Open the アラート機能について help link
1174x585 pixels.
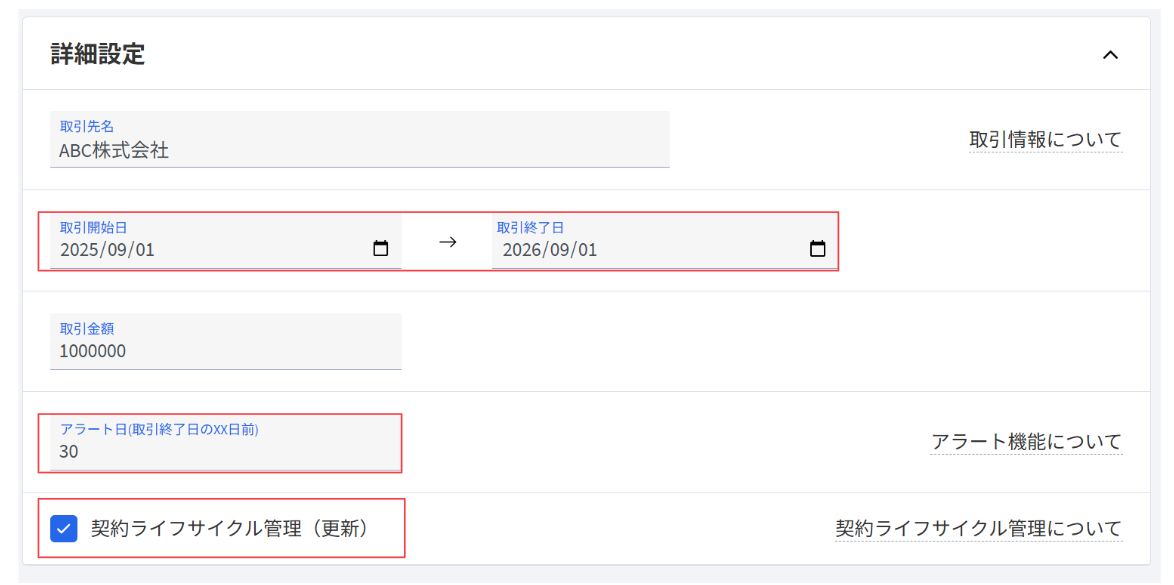[x=1026, y=441]
